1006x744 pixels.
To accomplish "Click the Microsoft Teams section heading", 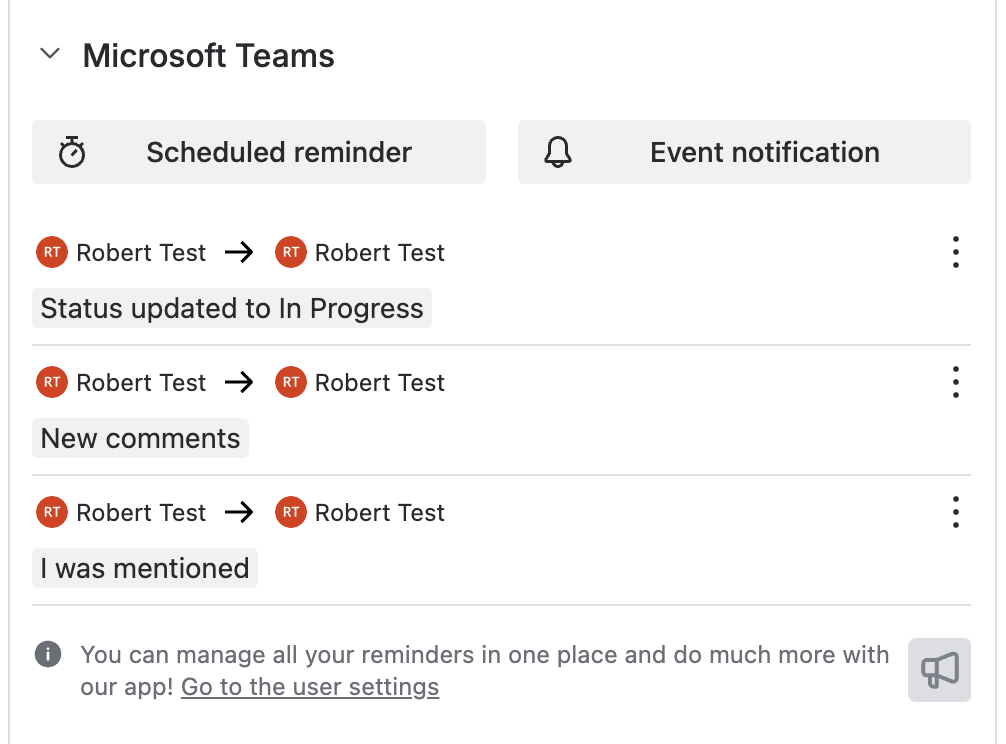I will click(209, 56).
